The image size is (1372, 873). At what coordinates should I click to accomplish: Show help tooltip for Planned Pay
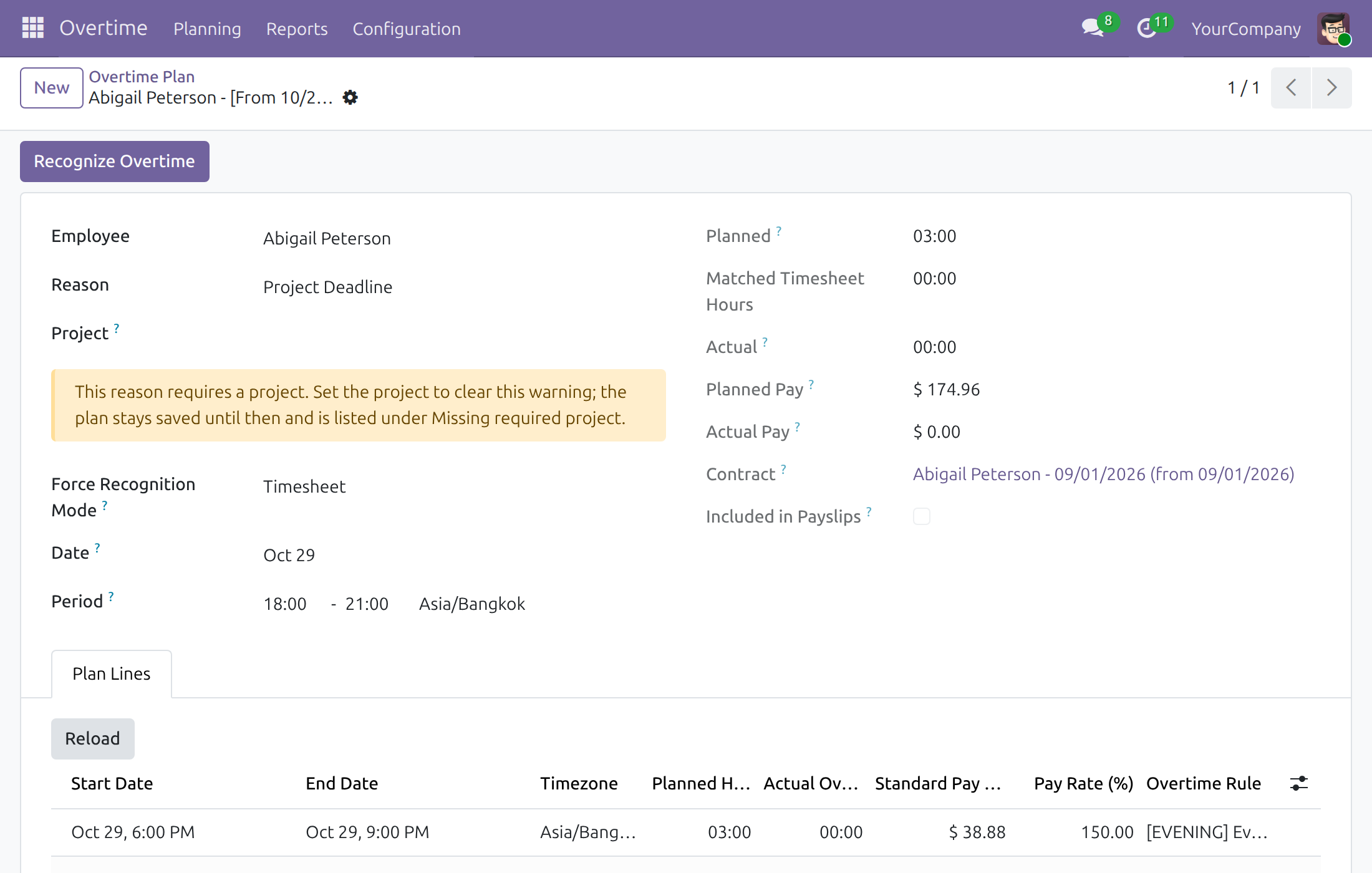[811, 383]
